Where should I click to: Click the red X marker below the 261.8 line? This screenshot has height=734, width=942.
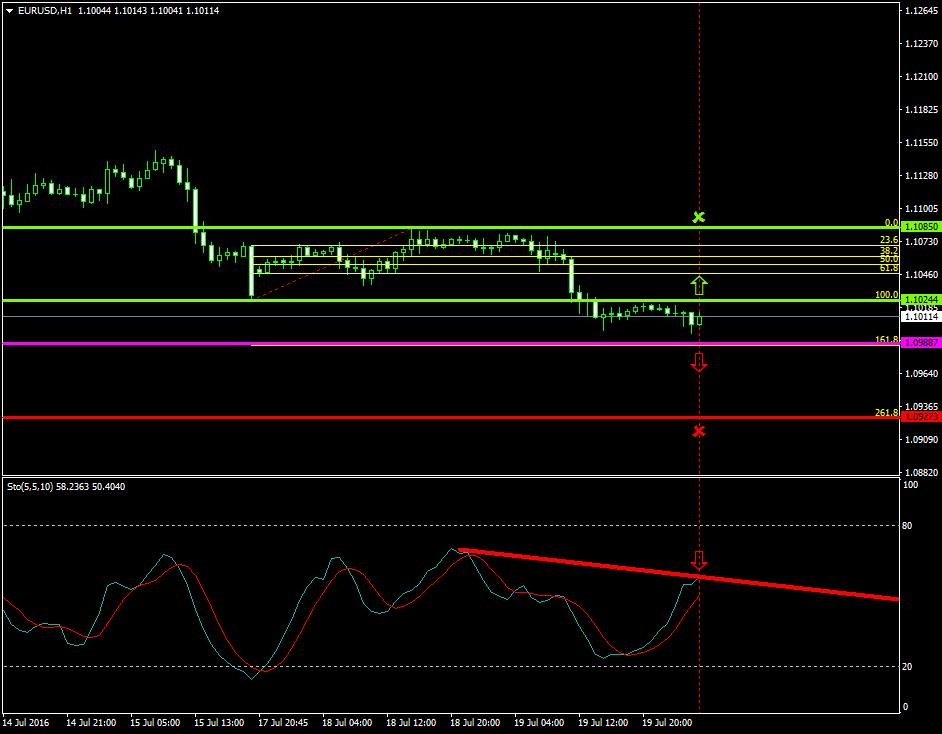[699, 431]
